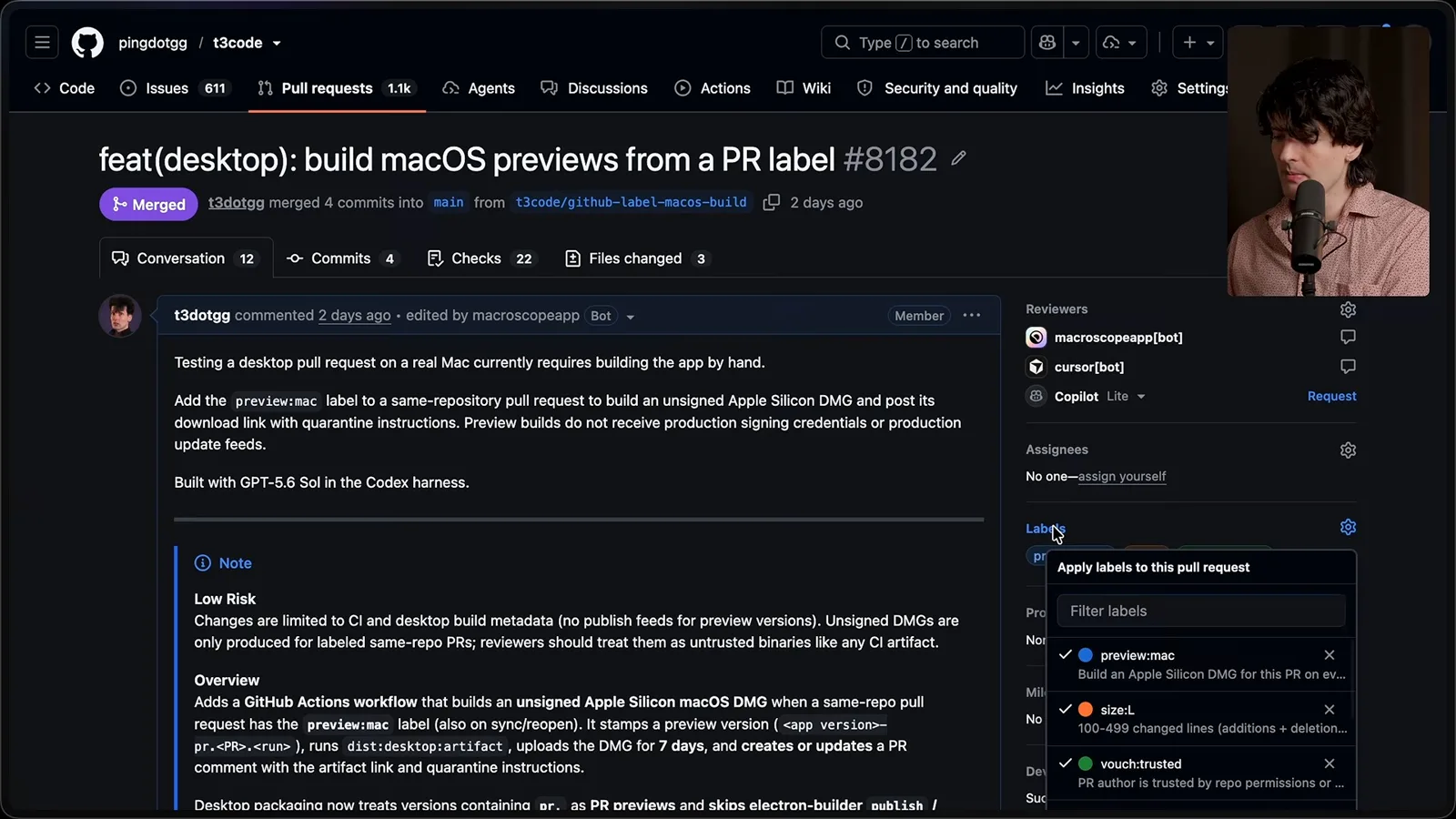Click the comment's 2 days ago timestamp
This screenshot has height=819, width=1456.
[x=354, y=315]
